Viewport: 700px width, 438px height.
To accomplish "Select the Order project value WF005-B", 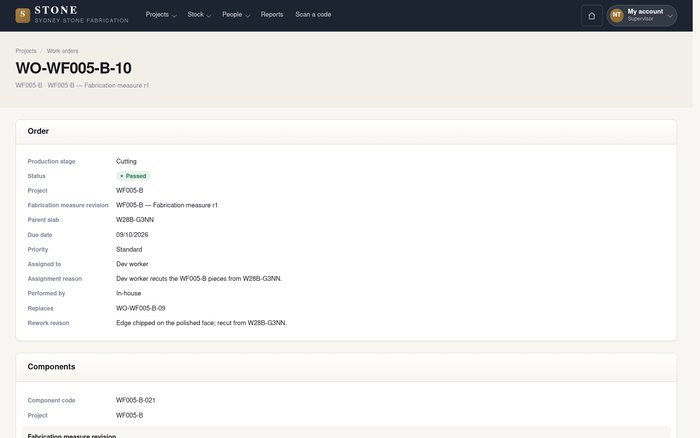I will 129,191.
